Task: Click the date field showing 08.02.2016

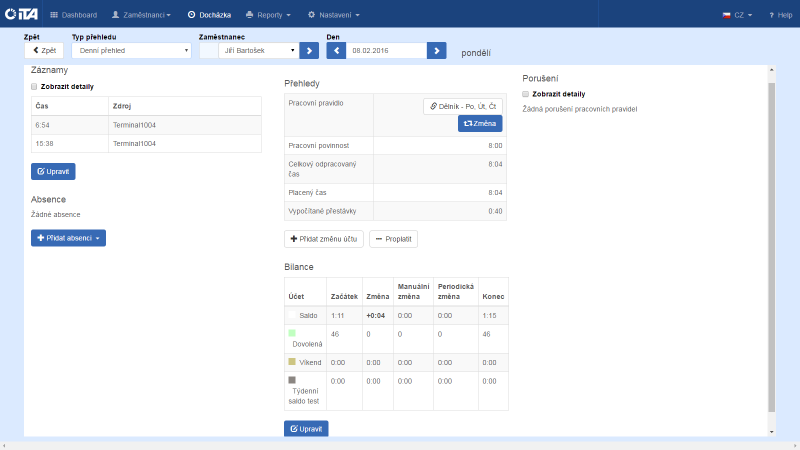Action: [x=386, y=50]
